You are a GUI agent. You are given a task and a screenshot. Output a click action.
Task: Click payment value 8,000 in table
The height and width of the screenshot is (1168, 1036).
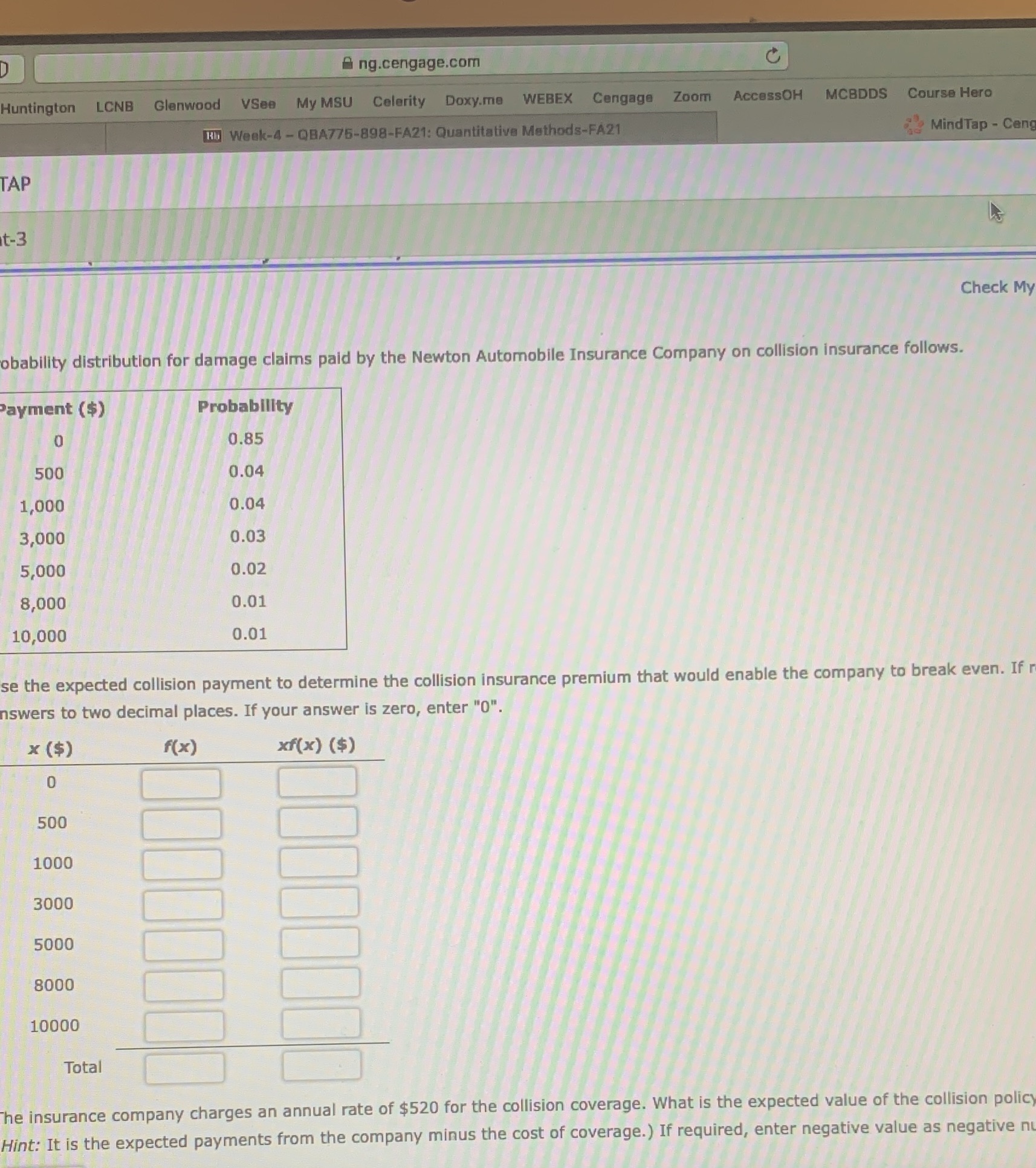43,604
